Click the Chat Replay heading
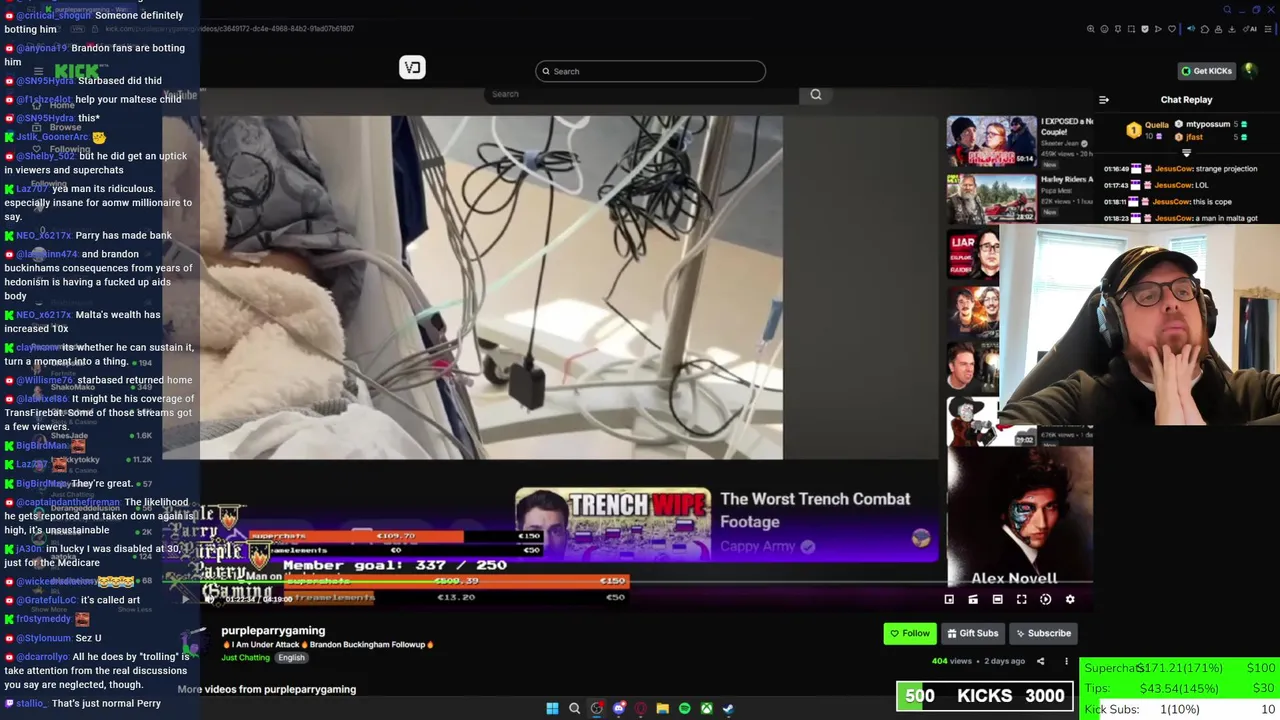 click(1186, 100)
